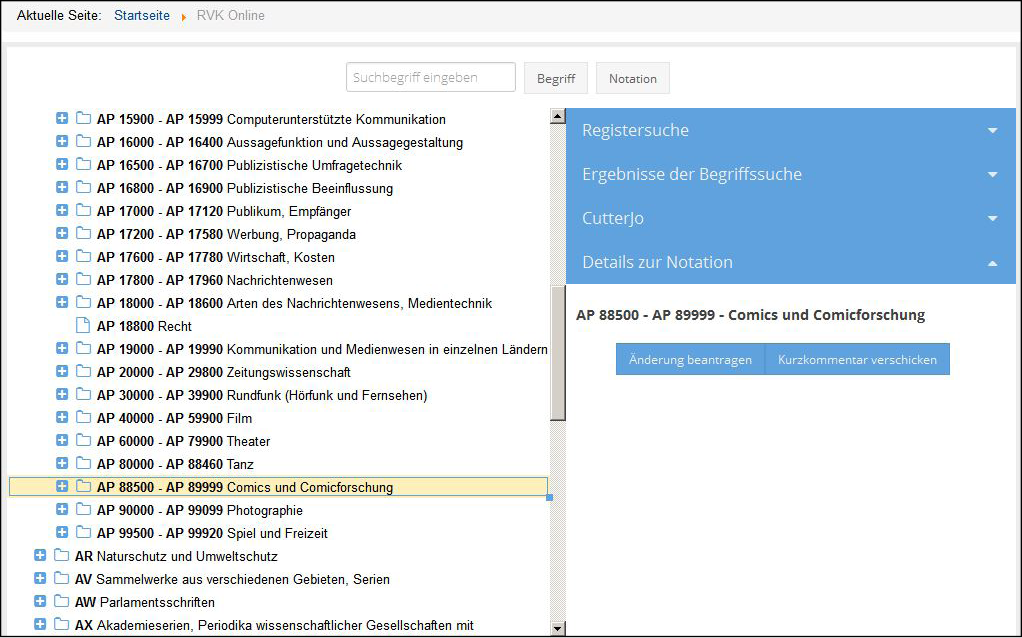Expand AP 17200 Werbung, Propaganda node
This screenshot has height=638, width=1022.
click(x=62, y=233)
